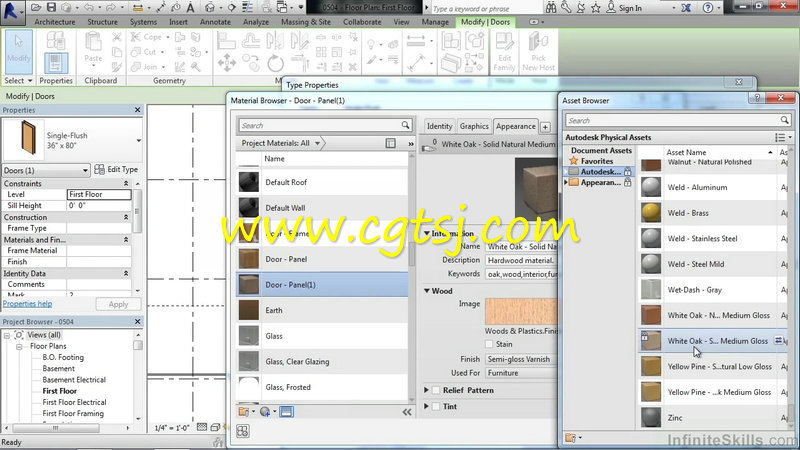Toggle the Stain checkbox

coord(489,344)
